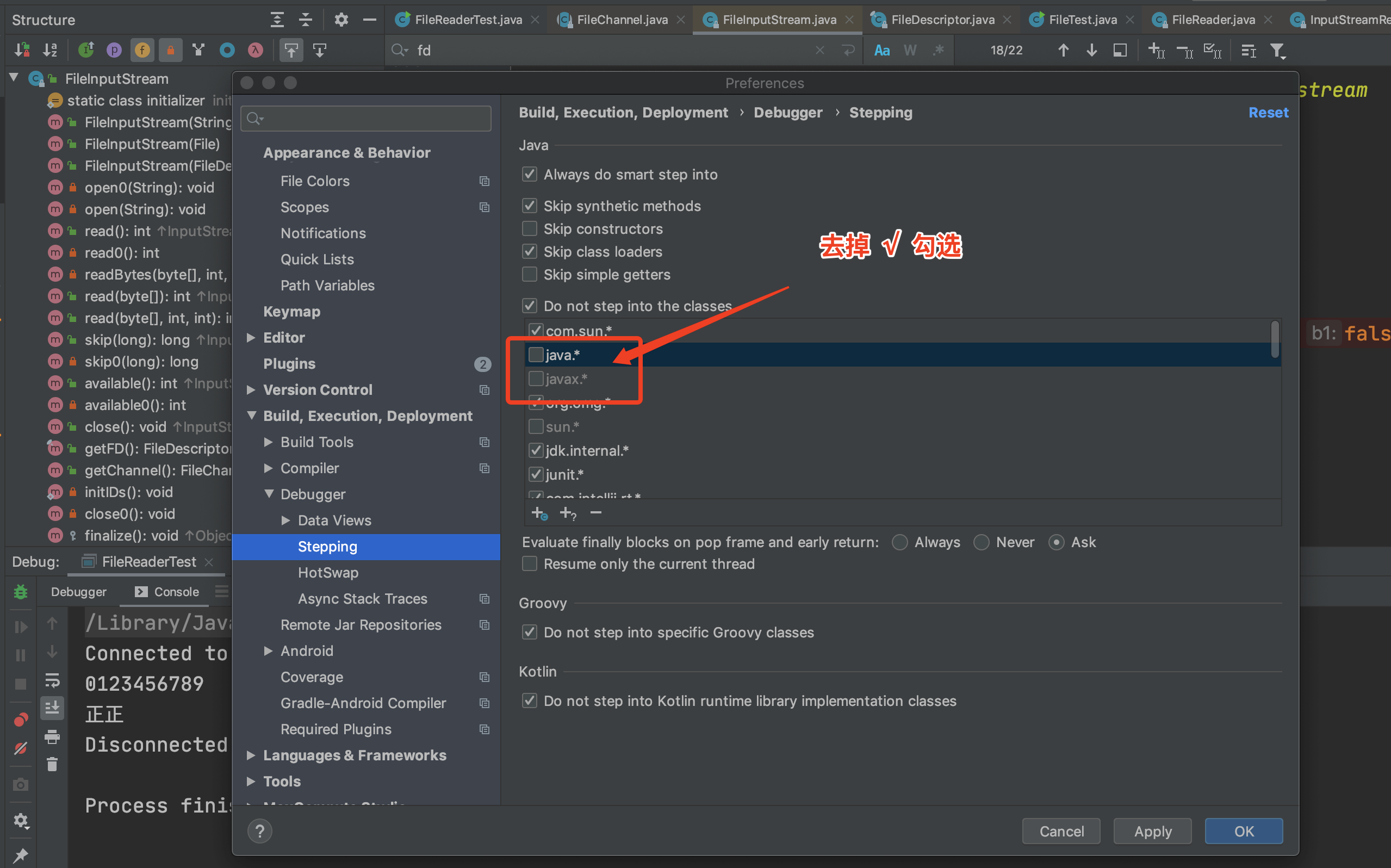Select Never for evaluate finally blocks
1391x868 pixels.
(982, 542)
